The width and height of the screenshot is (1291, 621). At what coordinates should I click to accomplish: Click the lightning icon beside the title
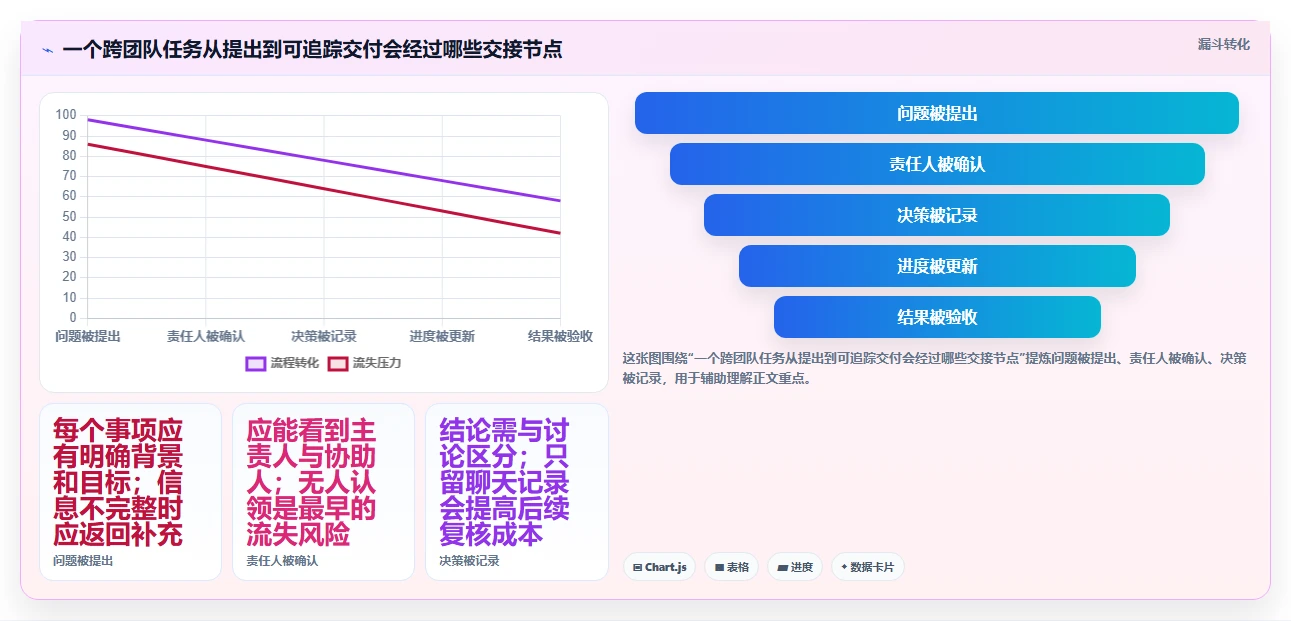[47, 50]
